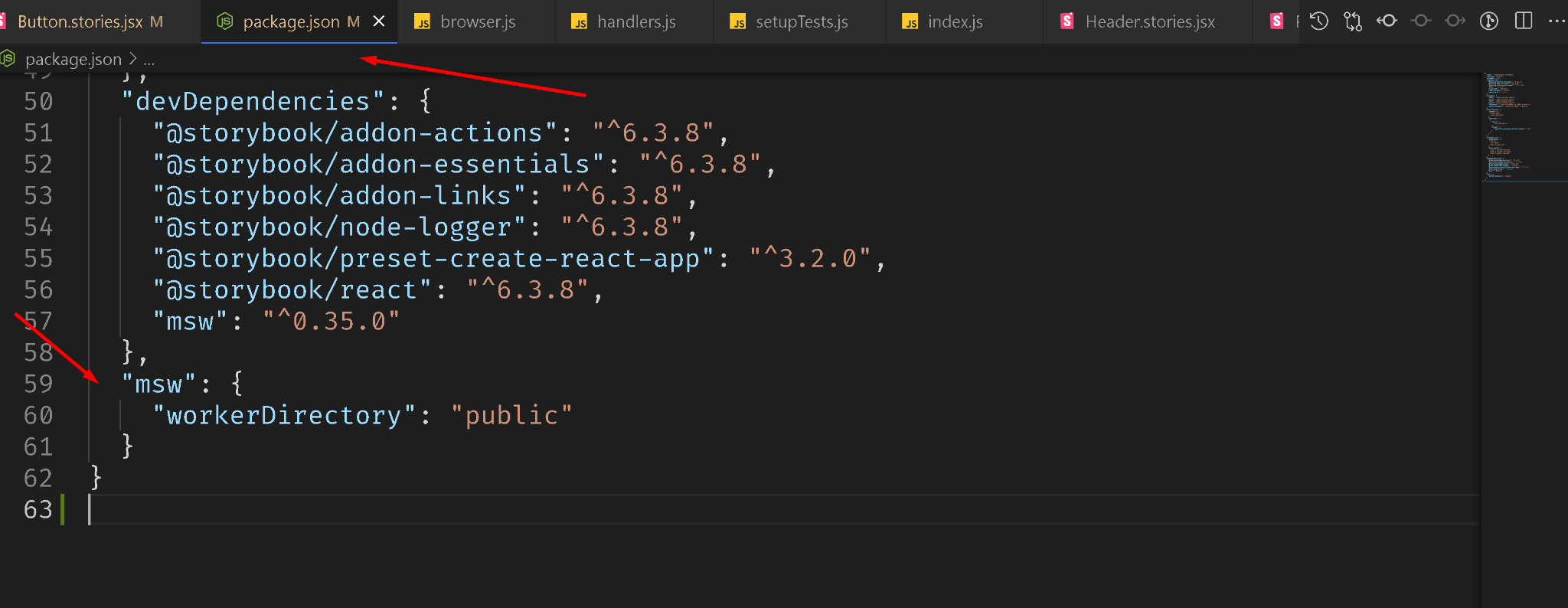
Task: Open GitLens file history clock icon
Action: (x=1318, y=21)
